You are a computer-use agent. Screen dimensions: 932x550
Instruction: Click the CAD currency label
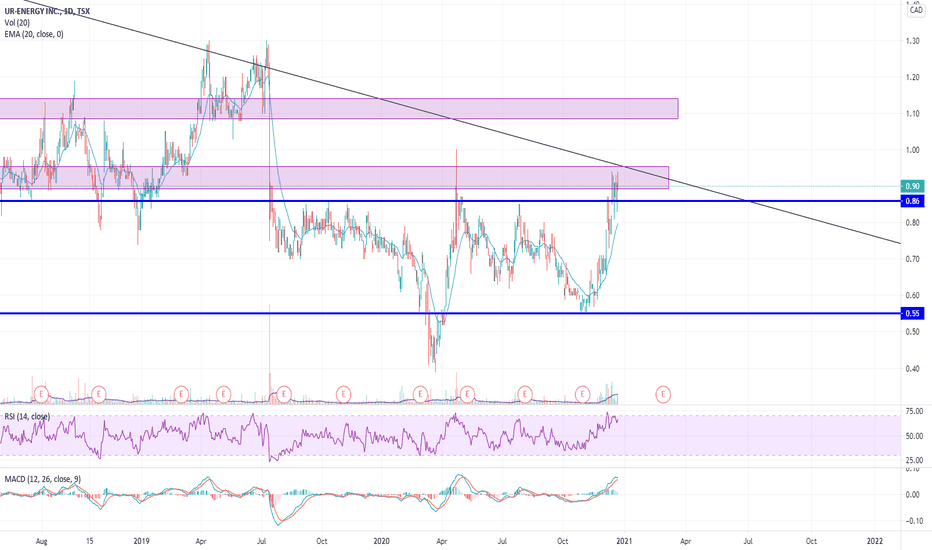click(x=916, y=10)
